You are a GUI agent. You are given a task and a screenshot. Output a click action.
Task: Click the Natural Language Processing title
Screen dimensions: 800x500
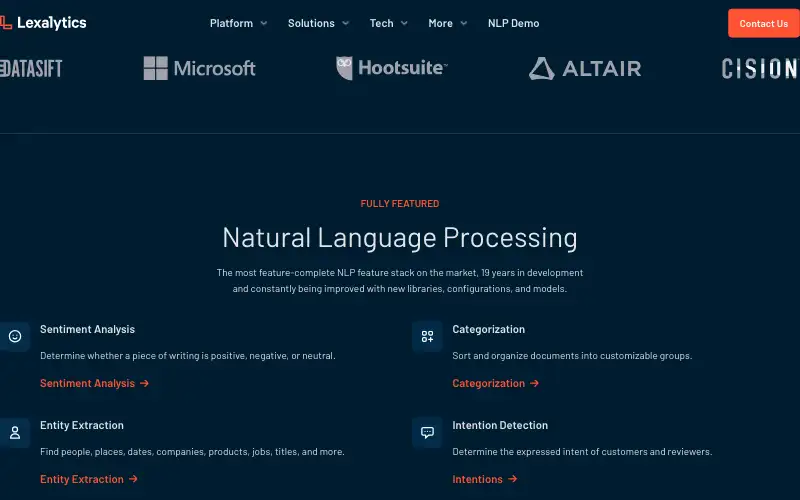pos(400,238)
